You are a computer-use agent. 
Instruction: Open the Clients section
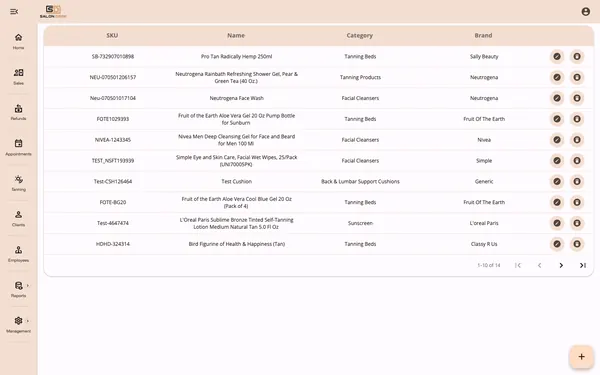coord(18,218)
